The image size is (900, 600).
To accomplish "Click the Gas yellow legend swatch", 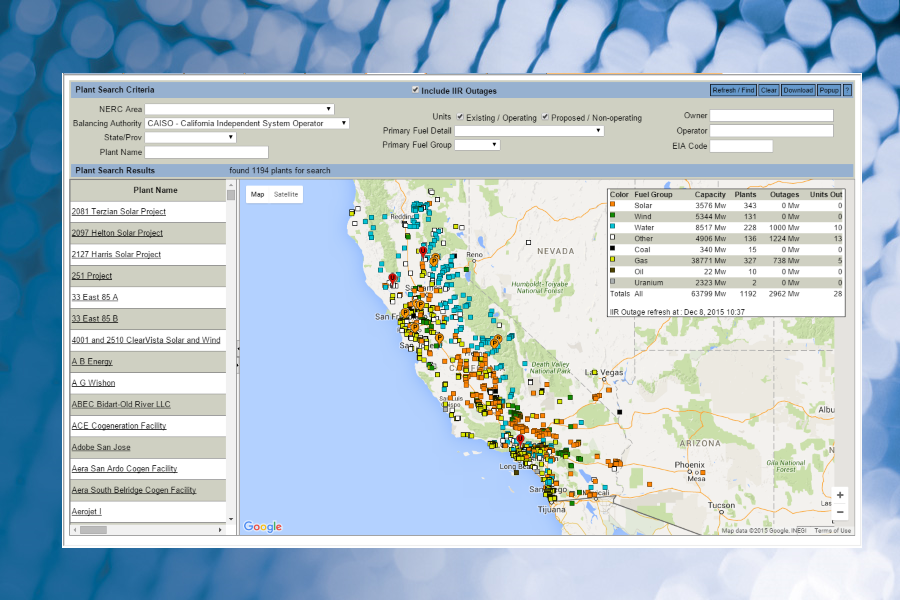I will pyautogui.click(x=612, y=260).
